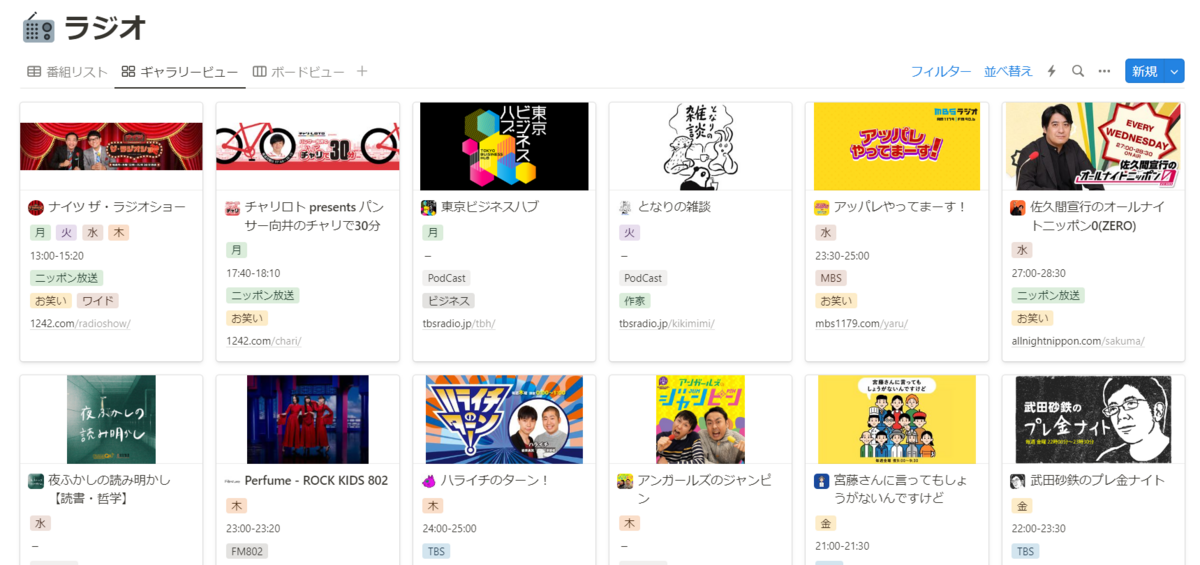Open the tbsradio.jp/kikimimi/ link
Screen dimensions: 1200x565
pyautogui.click(x=667, y=323)
